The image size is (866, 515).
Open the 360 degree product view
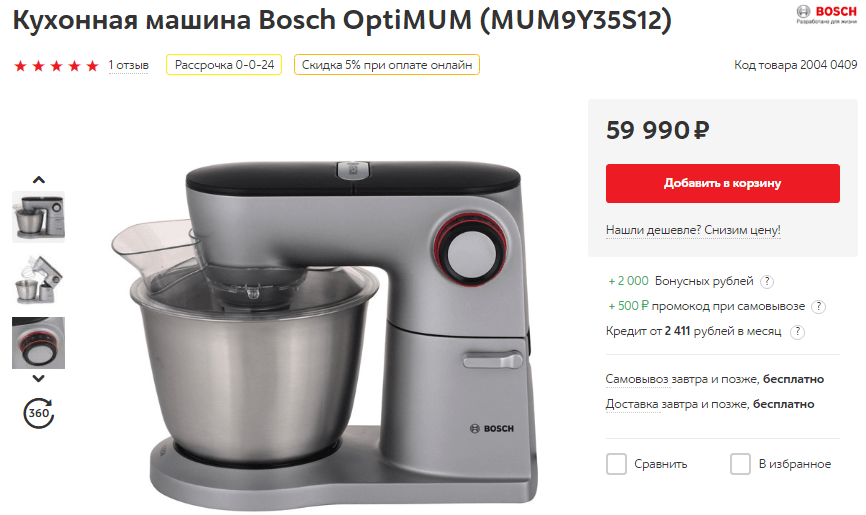(39, 413)
